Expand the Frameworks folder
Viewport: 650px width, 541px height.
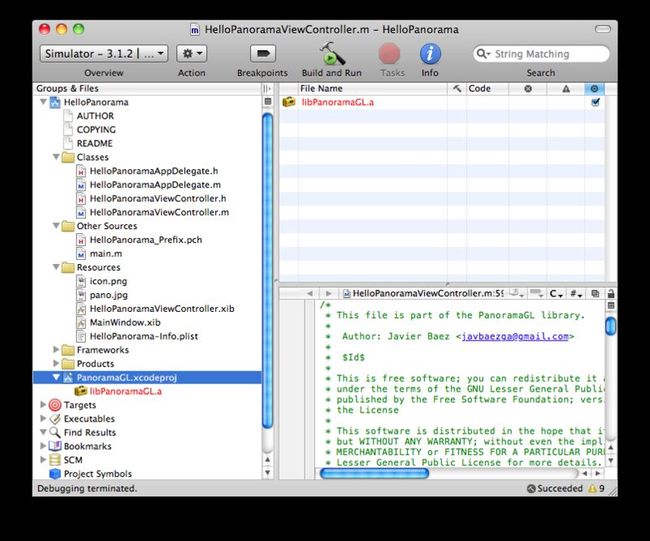pyautogui.click(x=56, y=349)
